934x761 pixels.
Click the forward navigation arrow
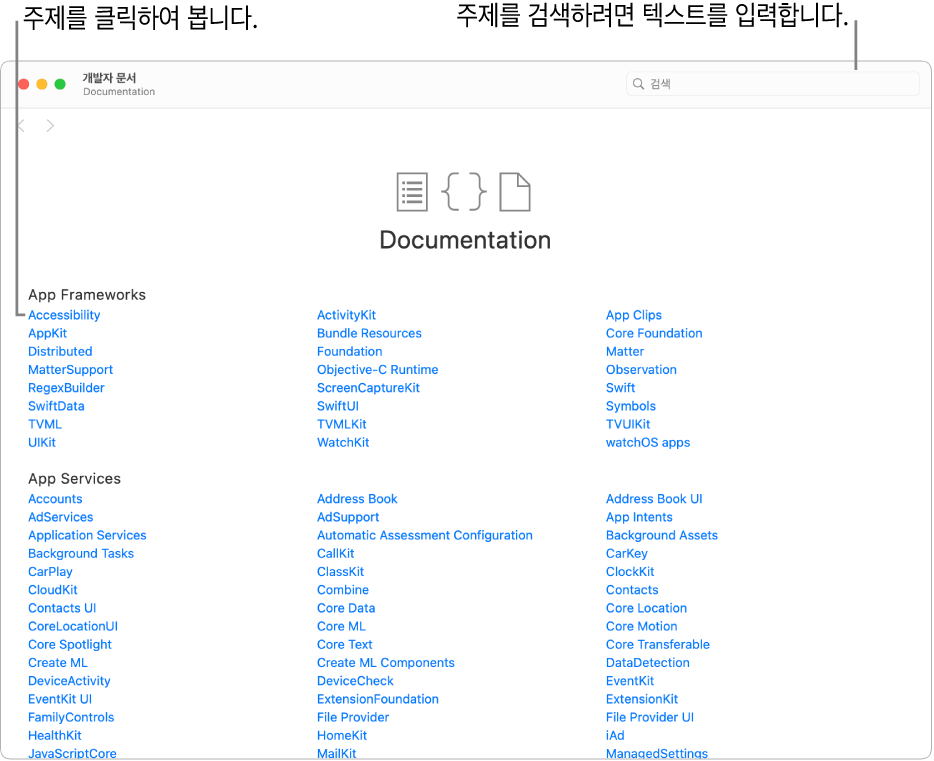(x=50, y=126)
